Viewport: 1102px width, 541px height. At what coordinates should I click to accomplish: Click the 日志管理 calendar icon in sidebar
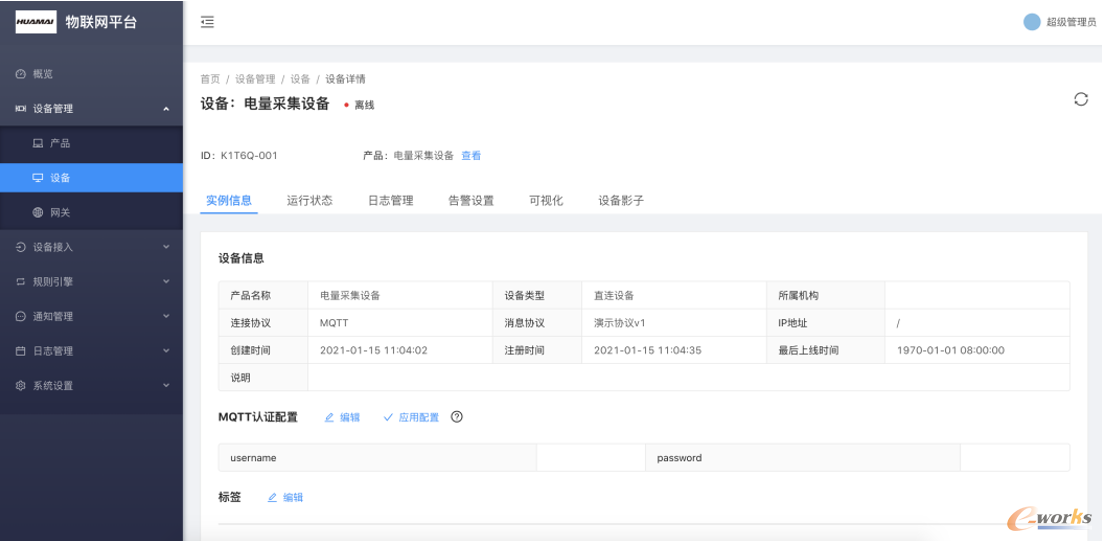coord(21,351)
